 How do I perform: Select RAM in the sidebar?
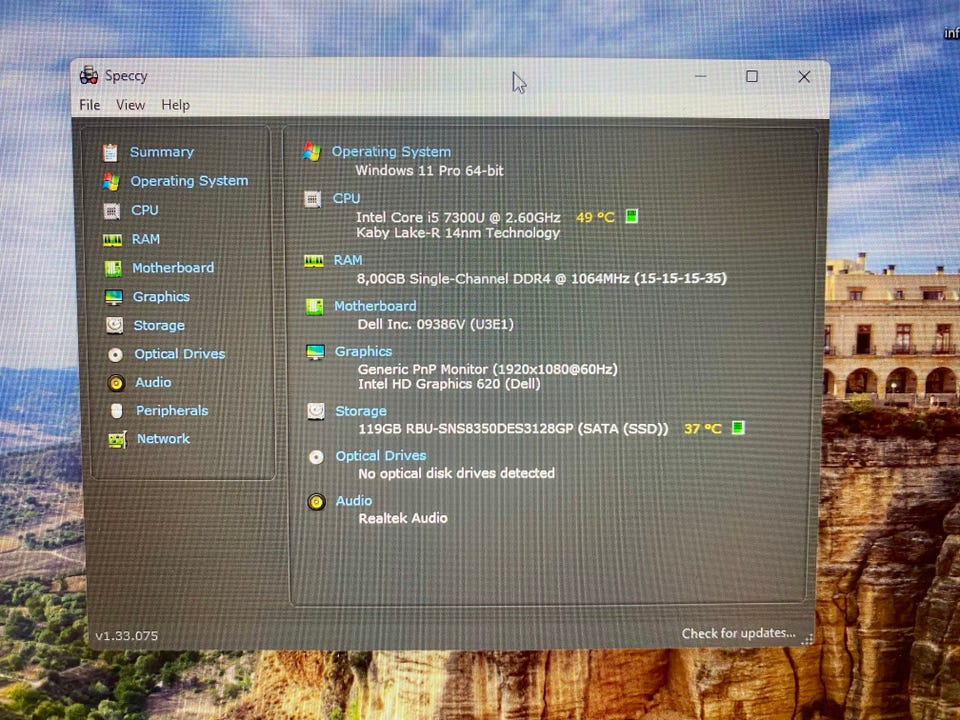coord(146,239)
